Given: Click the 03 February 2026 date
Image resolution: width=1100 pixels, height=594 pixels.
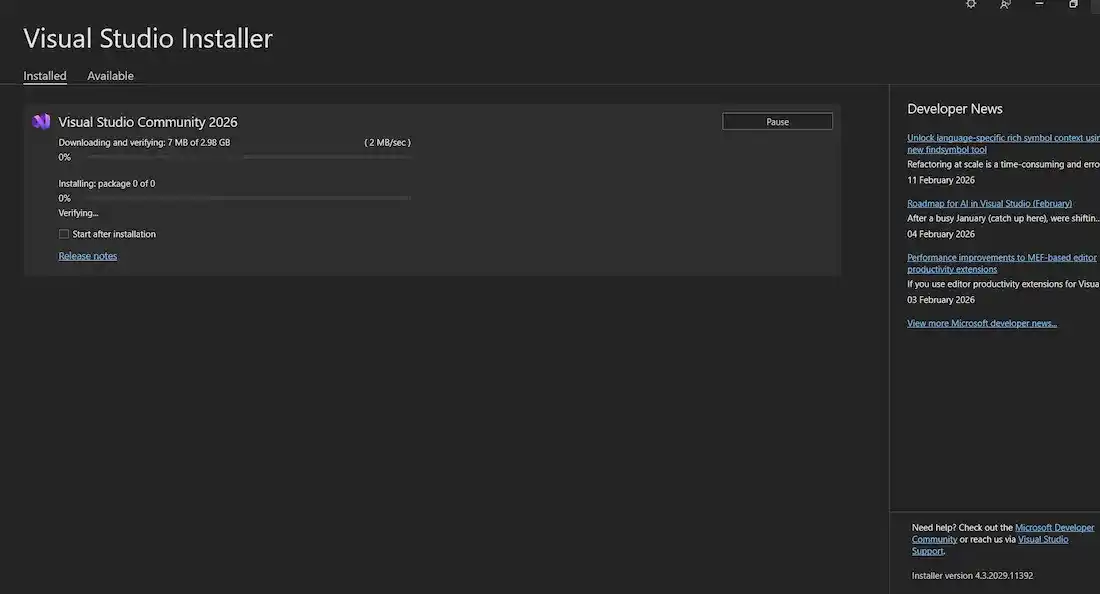Looking at the screenshot, I should (941, 300).
